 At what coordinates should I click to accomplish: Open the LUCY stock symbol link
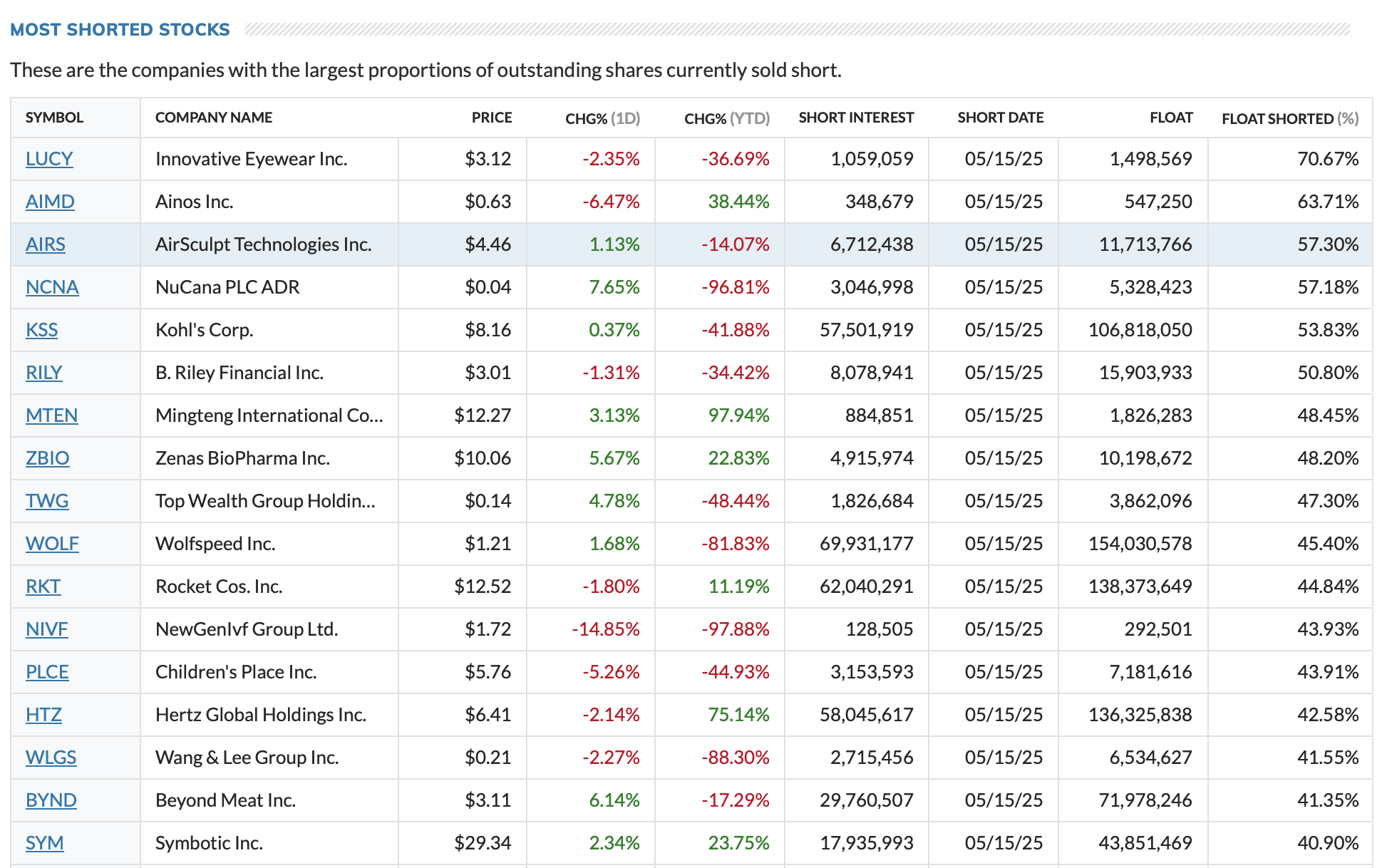pyautogui.click(x=49, y=159)
